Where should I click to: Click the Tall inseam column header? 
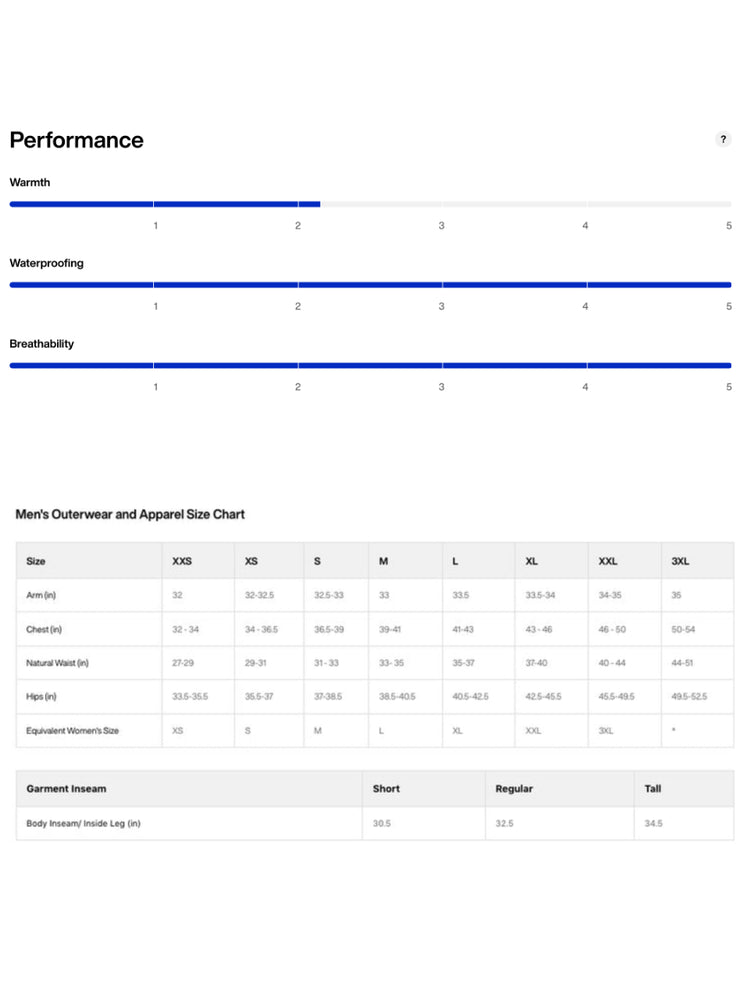[652, 789]
